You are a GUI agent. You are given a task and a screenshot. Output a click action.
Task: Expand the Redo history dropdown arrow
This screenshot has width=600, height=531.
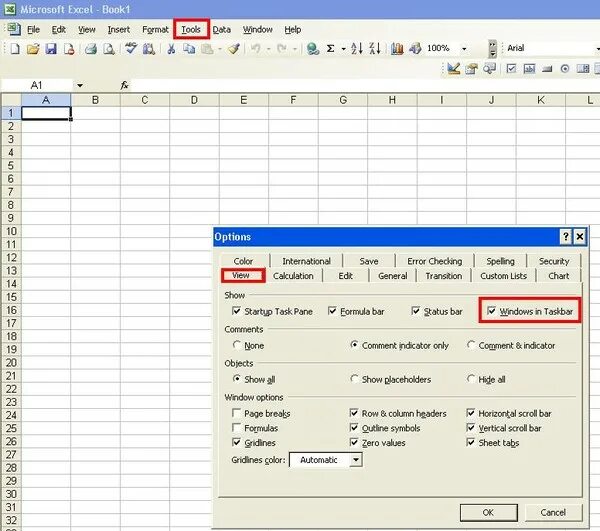click(x=295, y=49)
